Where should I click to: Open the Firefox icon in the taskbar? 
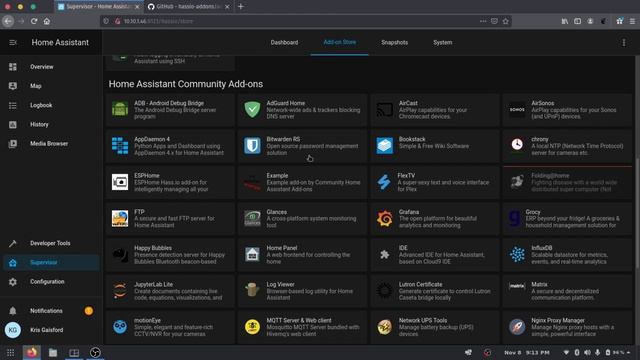(x=32, y=352)
